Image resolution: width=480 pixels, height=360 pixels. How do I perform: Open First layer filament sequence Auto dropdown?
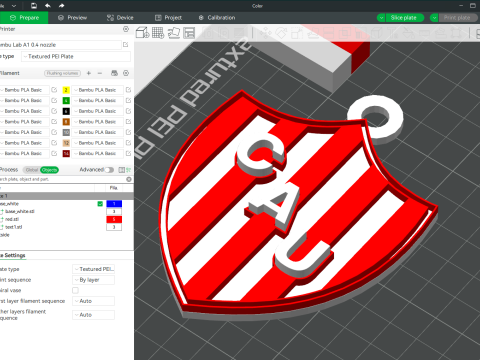tap(93, 301)
